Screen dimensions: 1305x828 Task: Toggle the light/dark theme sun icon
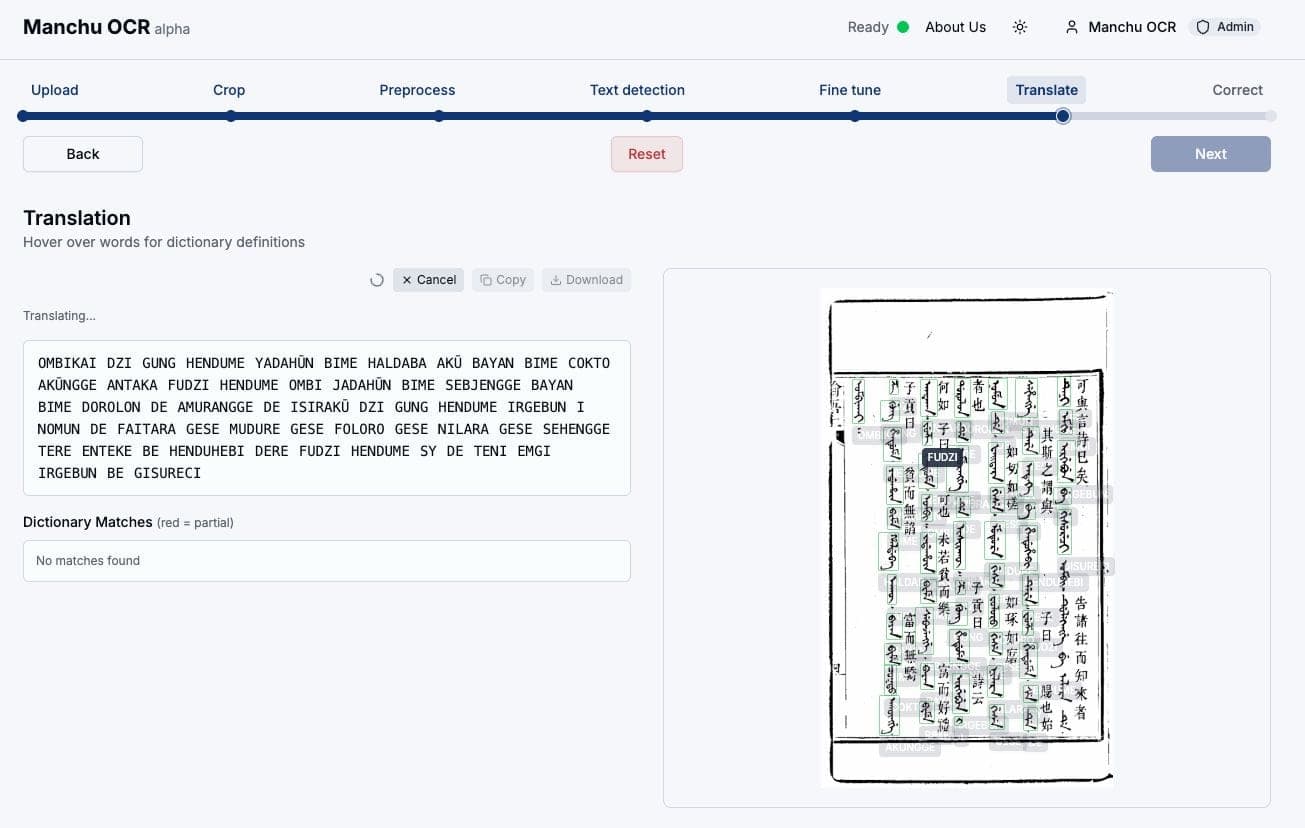click(x=1020, y=27)
